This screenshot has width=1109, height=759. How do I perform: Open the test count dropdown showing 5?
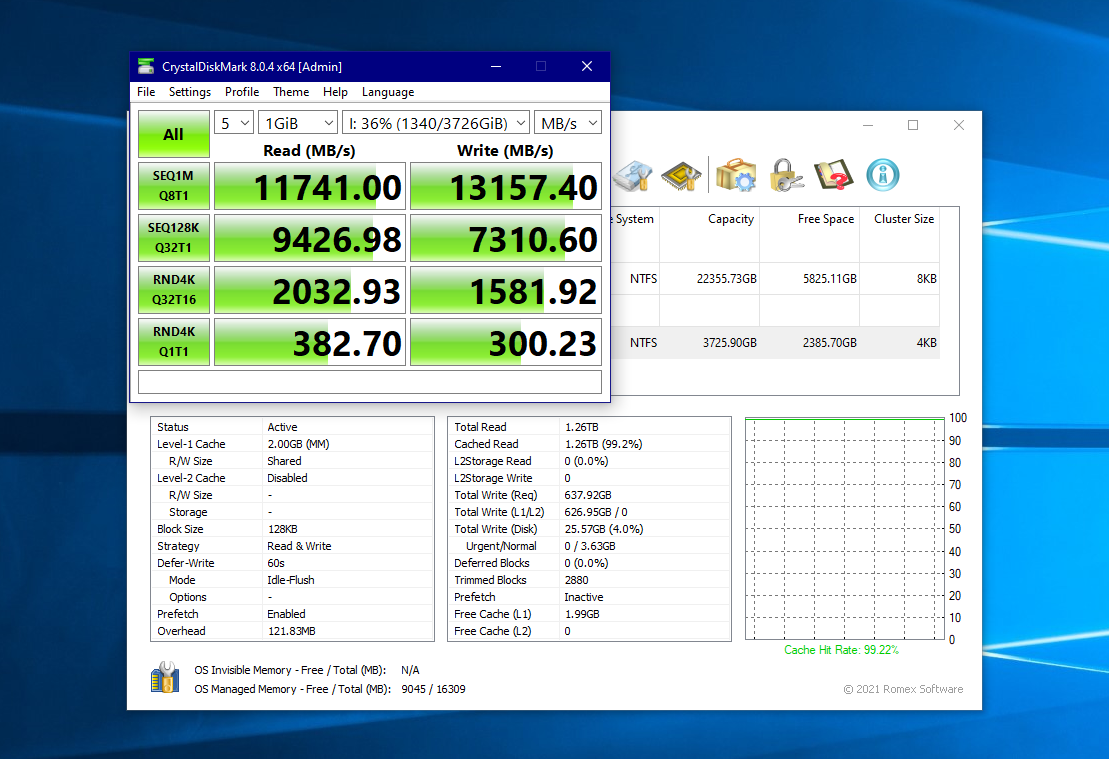(234, 123)
